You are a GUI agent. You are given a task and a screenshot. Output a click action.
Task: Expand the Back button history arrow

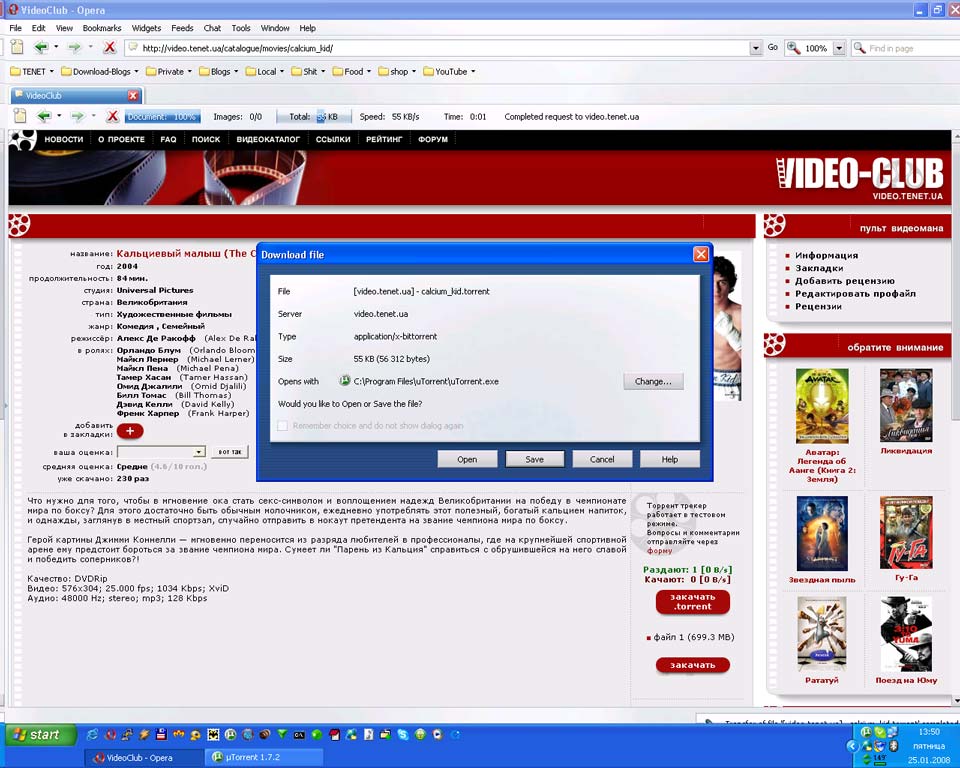56,47
